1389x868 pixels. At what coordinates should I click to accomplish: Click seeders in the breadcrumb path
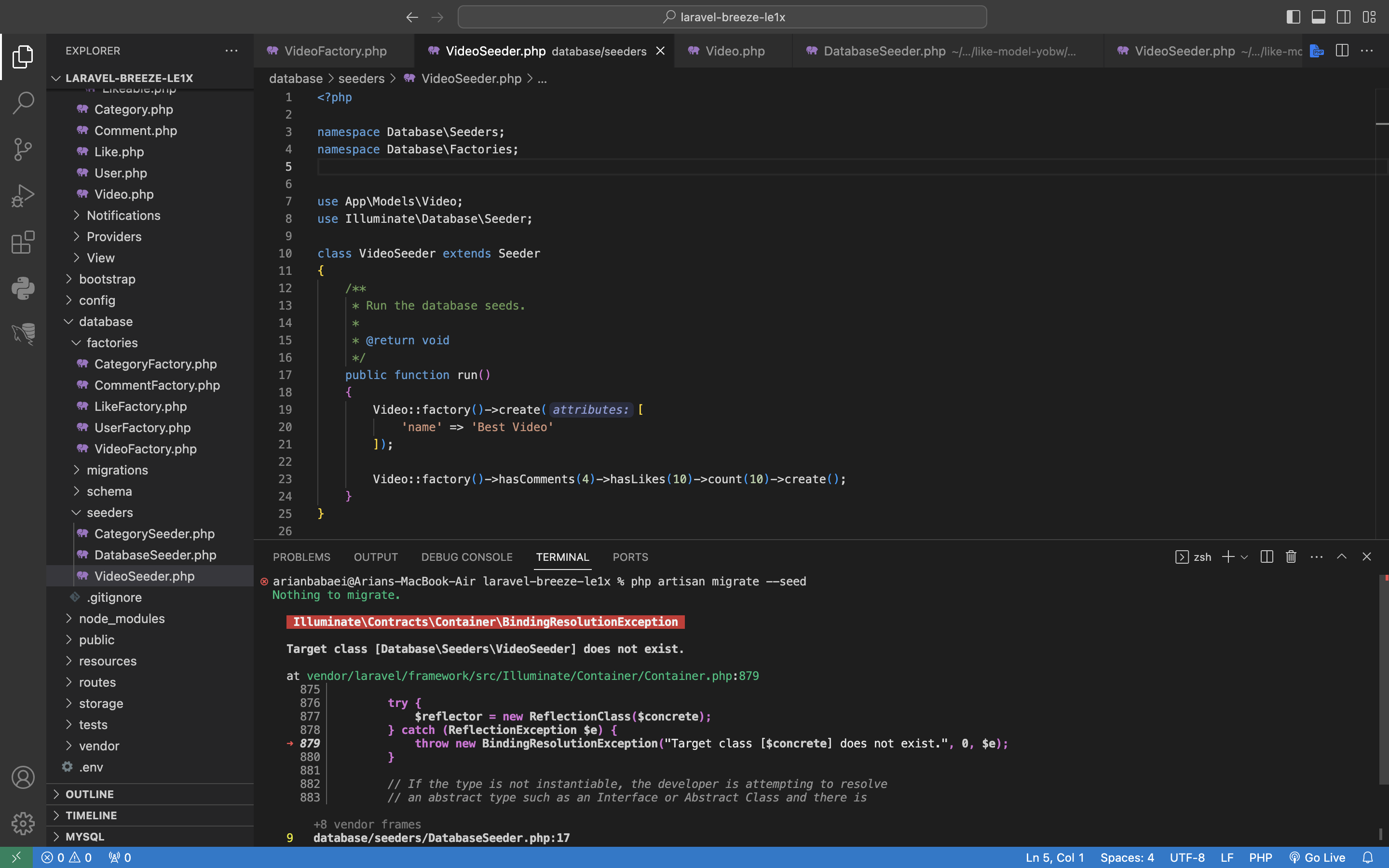(x=361, y=79)
